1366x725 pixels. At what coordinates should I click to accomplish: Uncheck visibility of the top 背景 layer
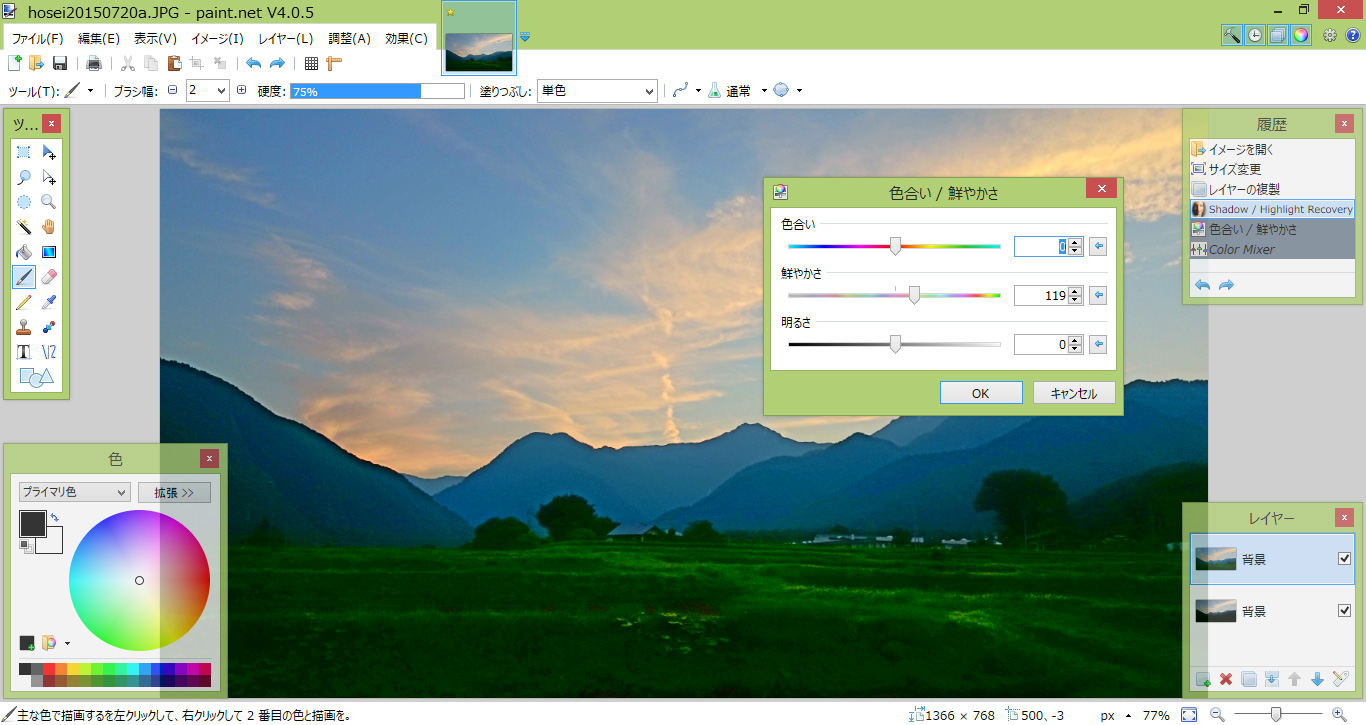1344,559
